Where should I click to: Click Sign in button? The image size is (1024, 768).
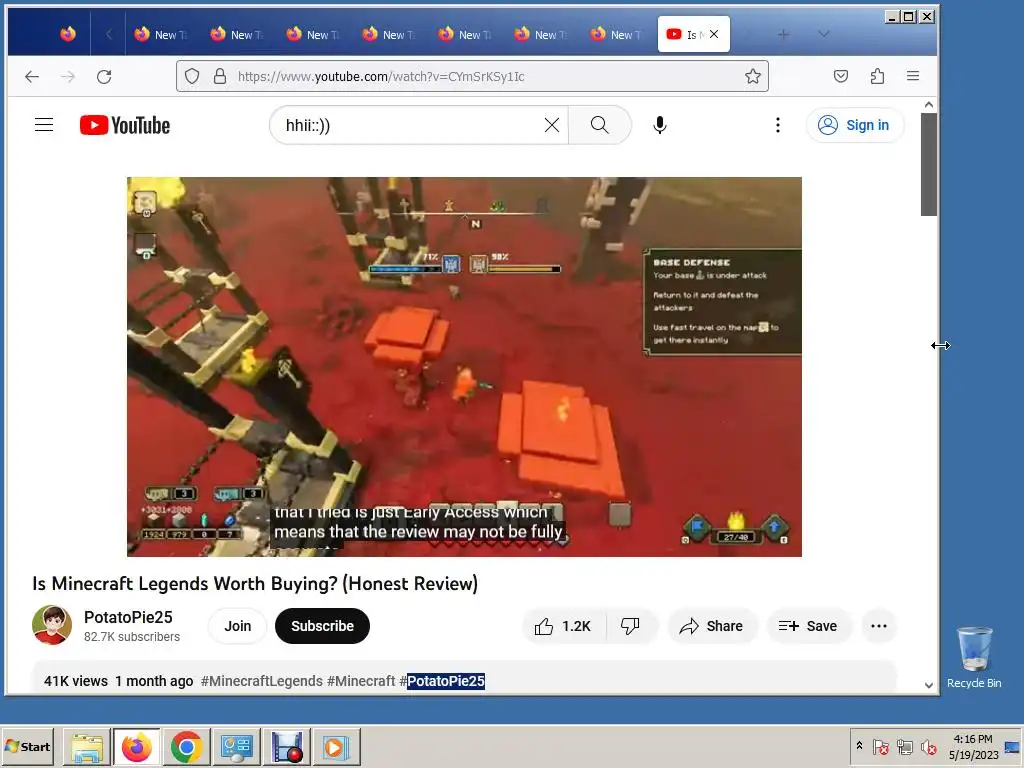[854, 125]
